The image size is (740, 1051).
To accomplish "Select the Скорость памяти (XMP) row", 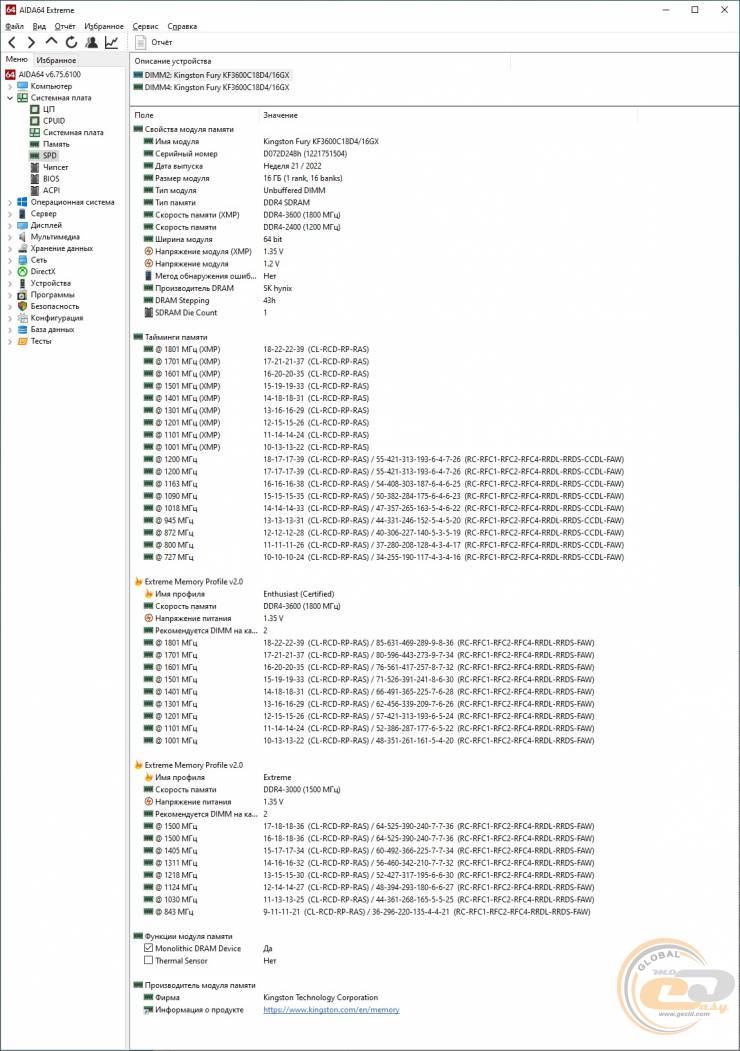I will [x=242, y=214].
